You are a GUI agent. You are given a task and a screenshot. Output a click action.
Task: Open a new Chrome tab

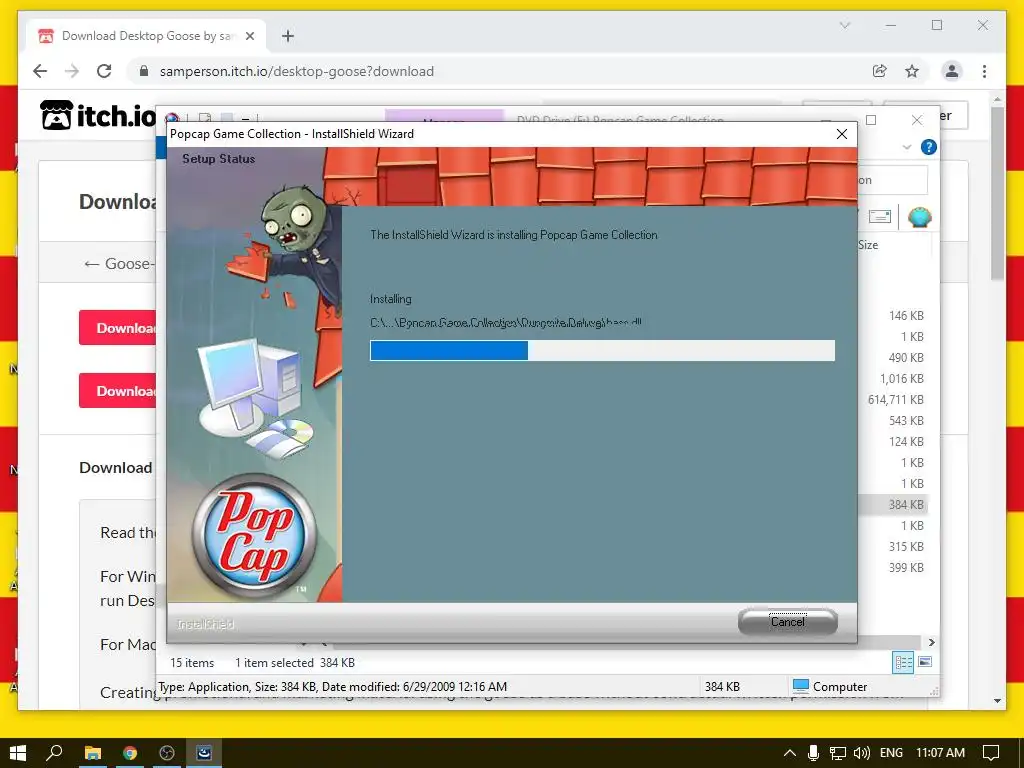pyautogui.click(x=287, y=36)
